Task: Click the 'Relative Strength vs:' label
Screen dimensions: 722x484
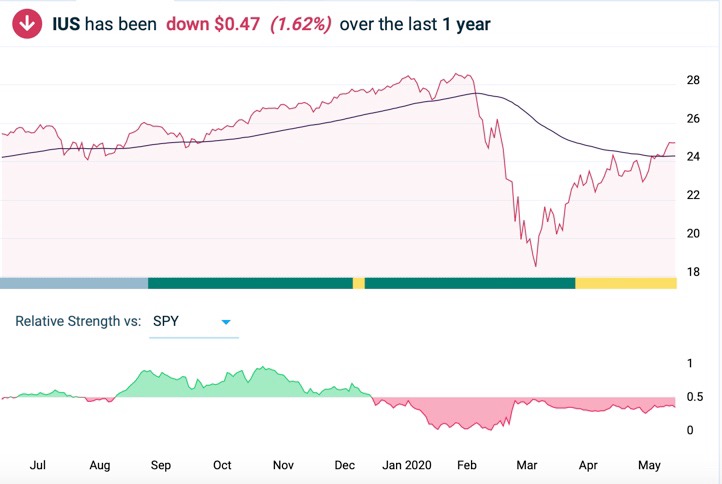Action: click(x=78, y=322)
